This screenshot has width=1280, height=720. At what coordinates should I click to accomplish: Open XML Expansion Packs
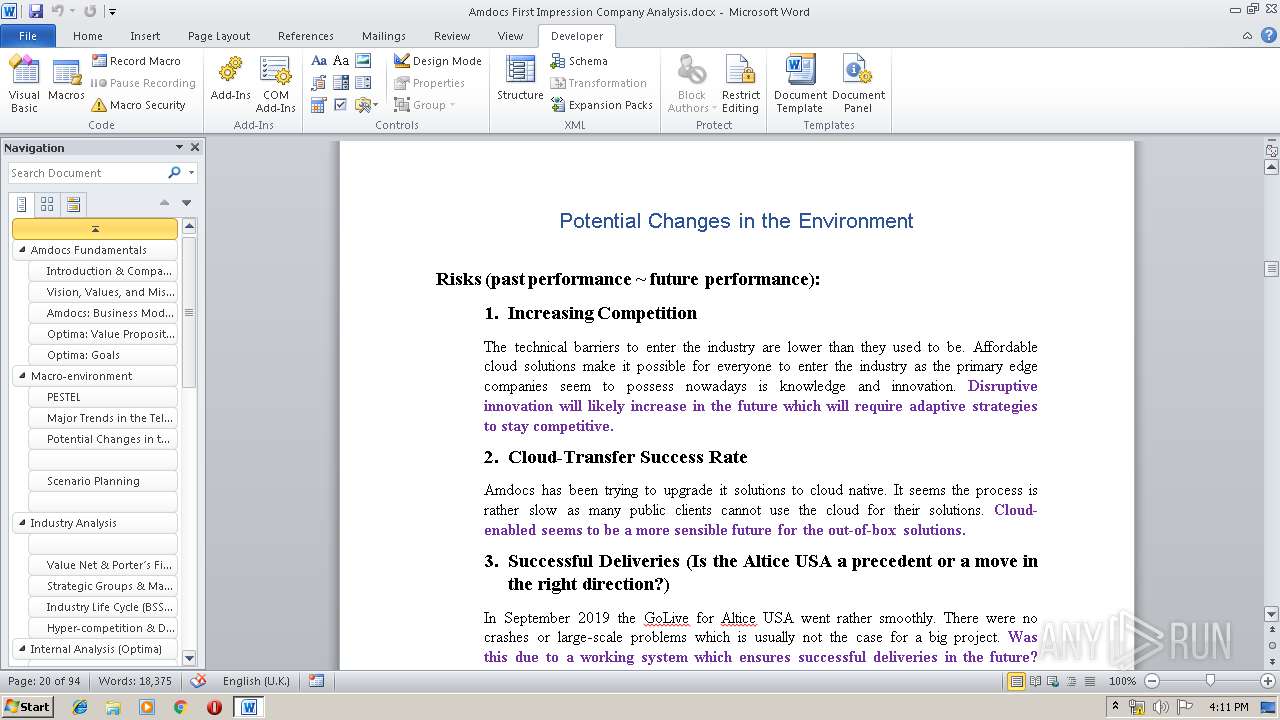602,105
